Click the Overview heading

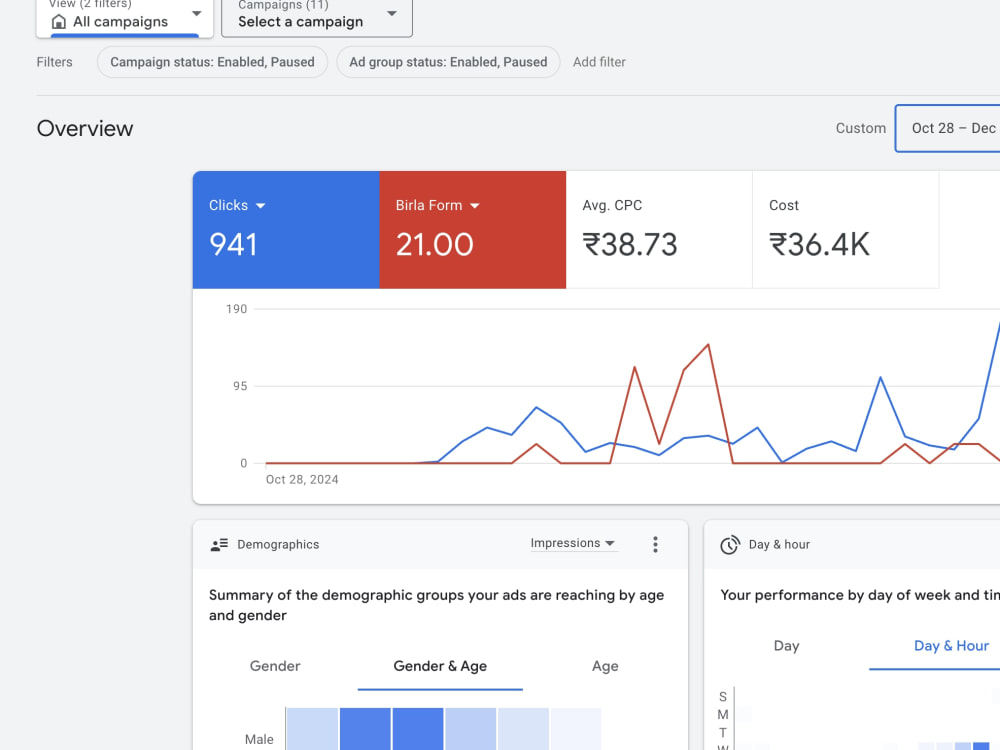point(85,128)
